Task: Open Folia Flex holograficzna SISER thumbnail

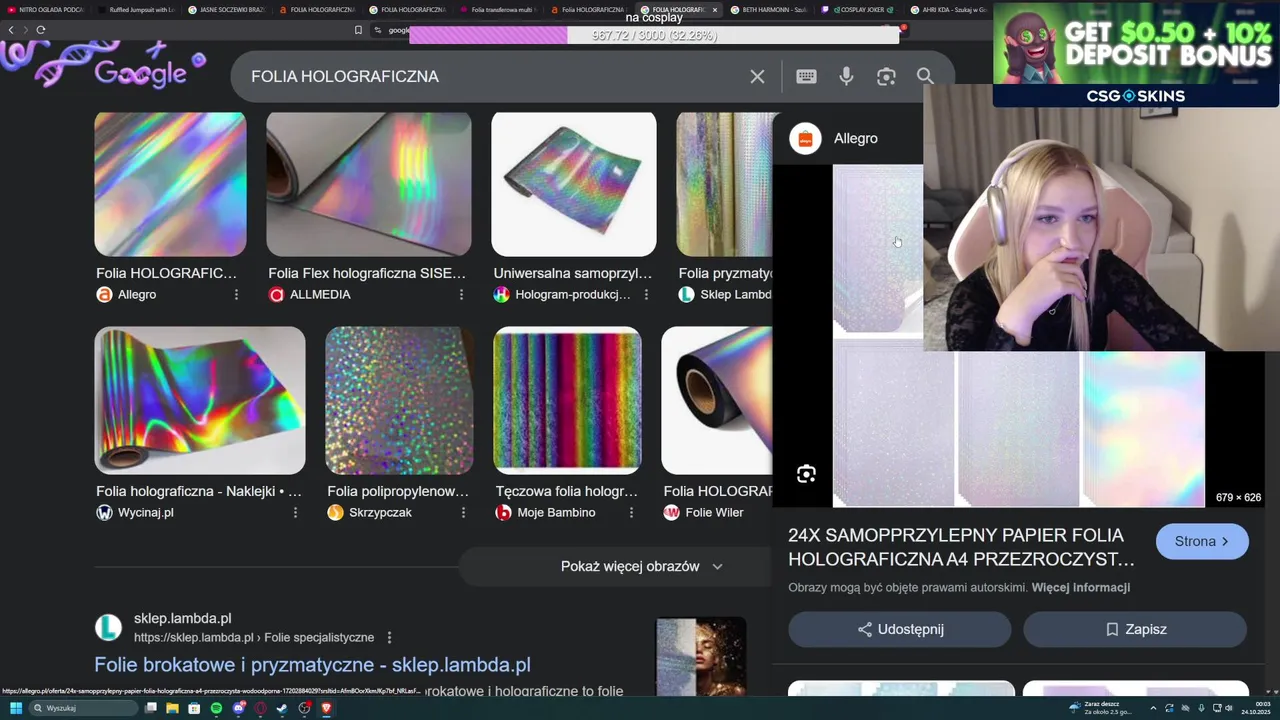Action: pos(368,184)
